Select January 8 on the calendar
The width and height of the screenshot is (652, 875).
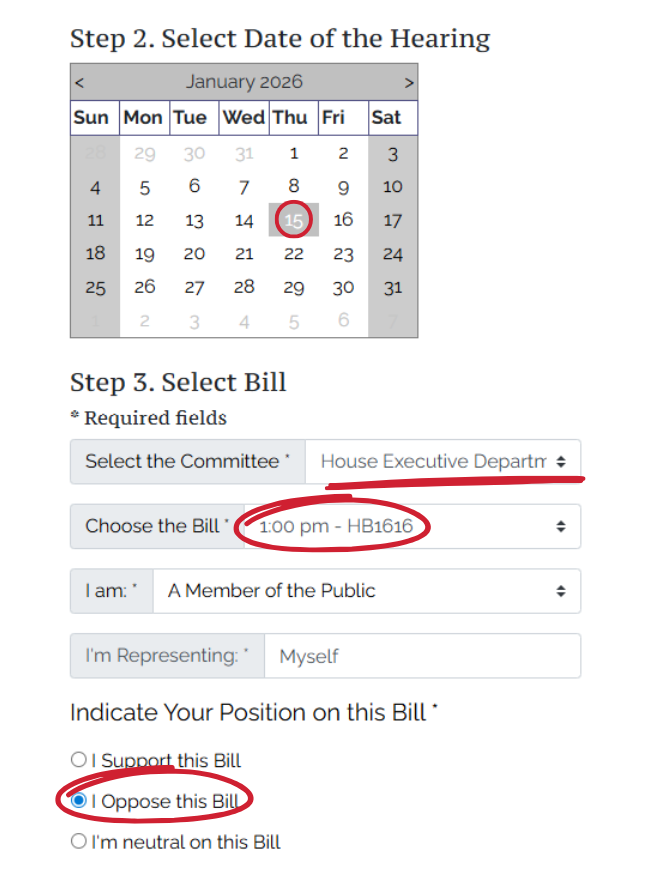point(294,186)
